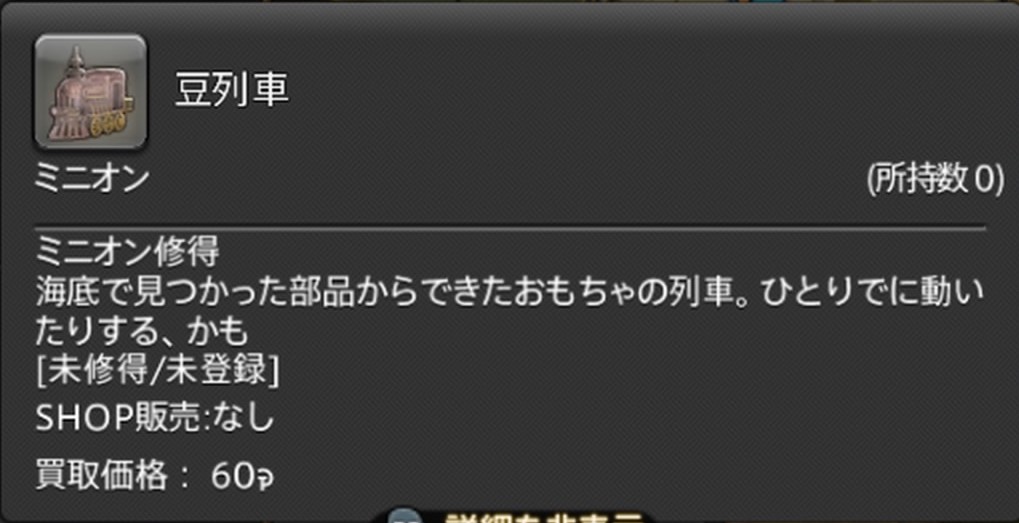Click the second description line たりする、かも
This screenshot has width=1019, height=523.
(x=142, y=332)
